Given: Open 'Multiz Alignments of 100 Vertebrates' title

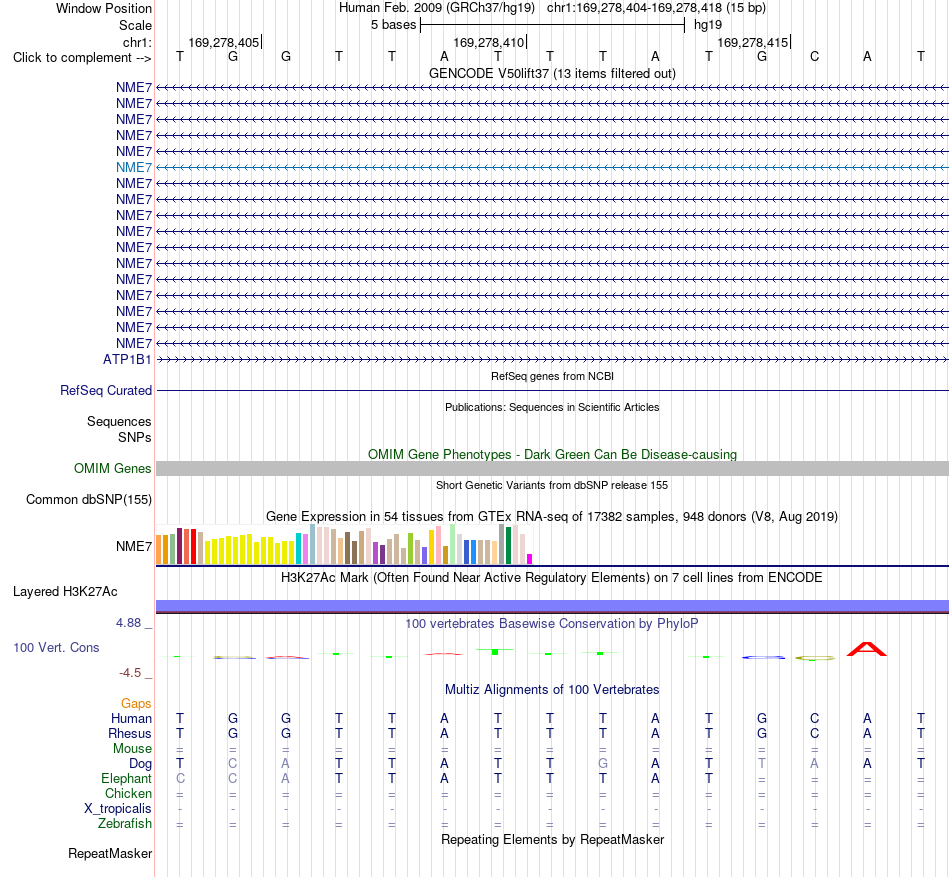Looking at the screenshot, I should point(552,689).
